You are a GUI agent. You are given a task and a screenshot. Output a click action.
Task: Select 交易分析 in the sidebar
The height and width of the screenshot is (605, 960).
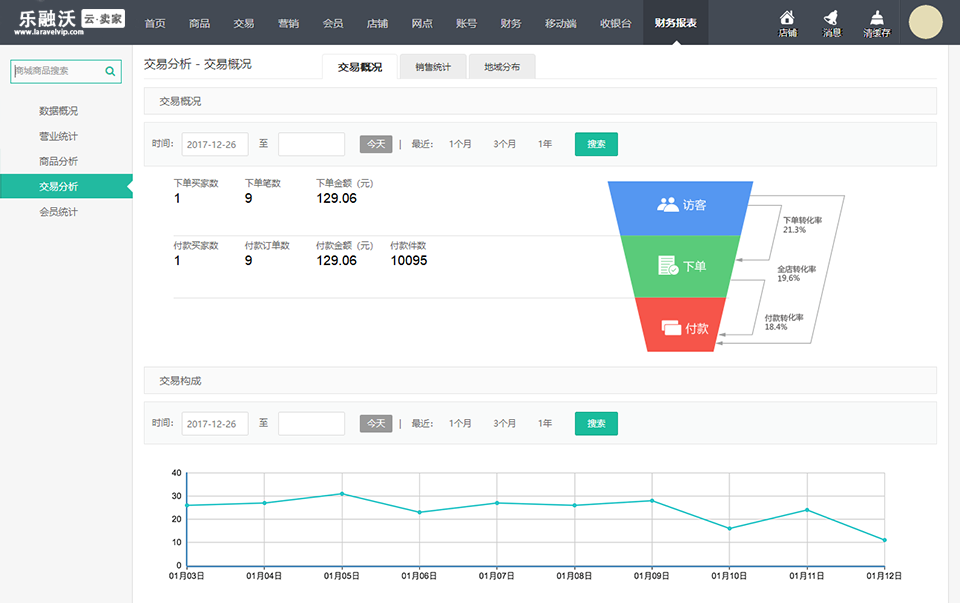click(66, 186)
